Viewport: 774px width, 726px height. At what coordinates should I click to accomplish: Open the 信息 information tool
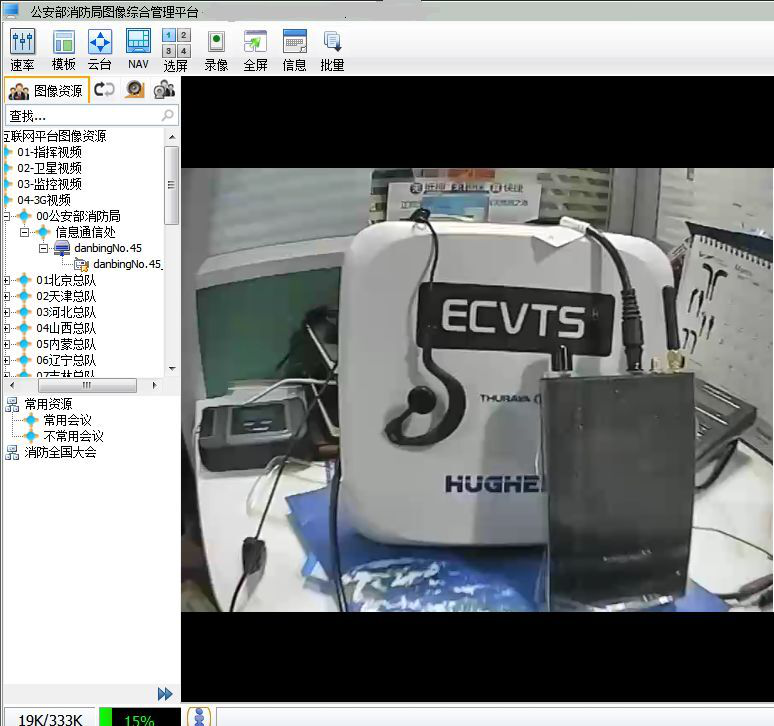(294, 50)
